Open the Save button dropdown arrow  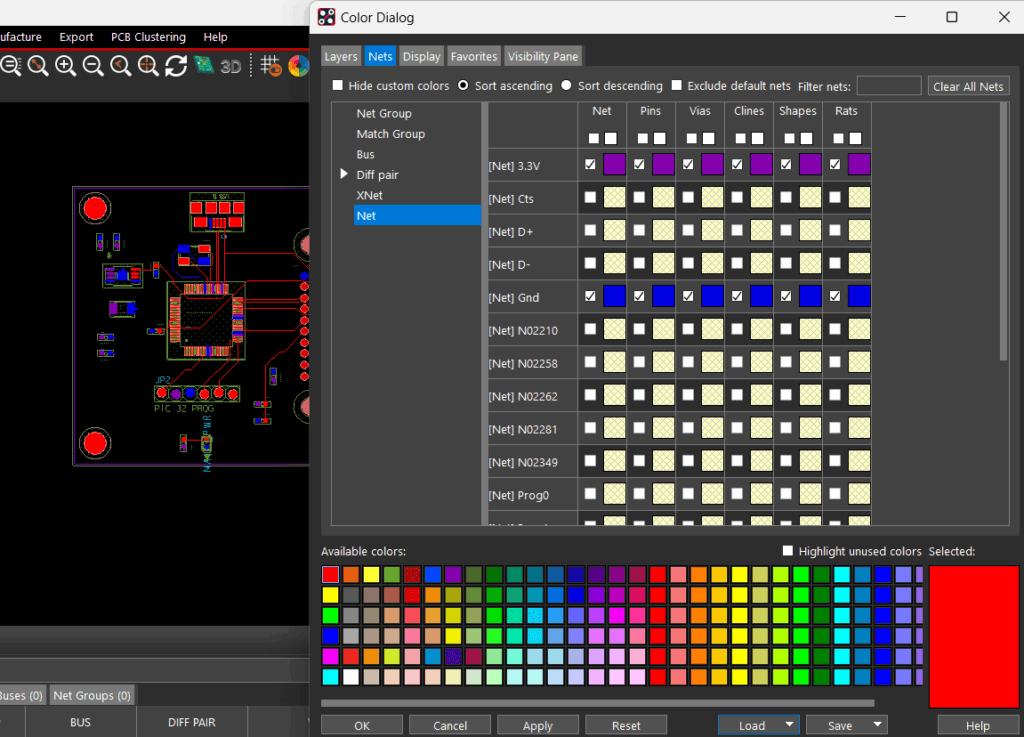click(x=877, y=725)
